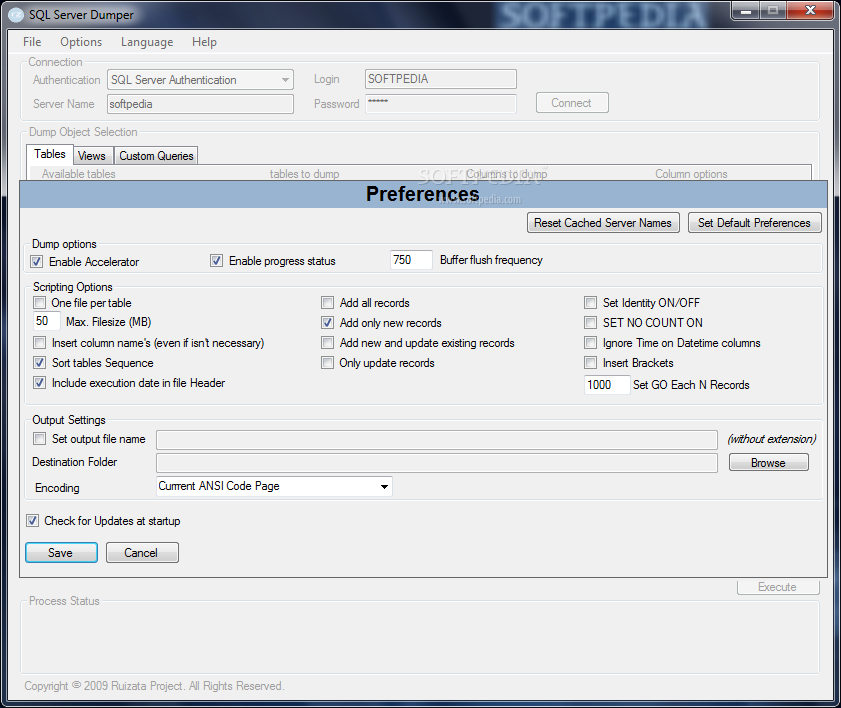Screen dimensions: 841x708
Task: Enable Set Identity ON/OFF
Action: pyautogui.click(x=591, y=303)
